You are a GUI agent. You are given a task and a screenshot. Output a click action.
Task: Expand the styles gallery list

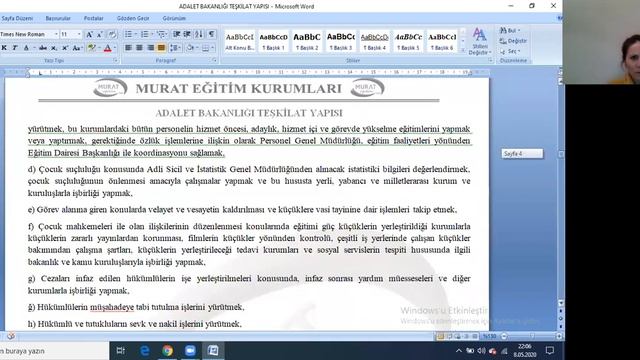(x=463, y=50)
